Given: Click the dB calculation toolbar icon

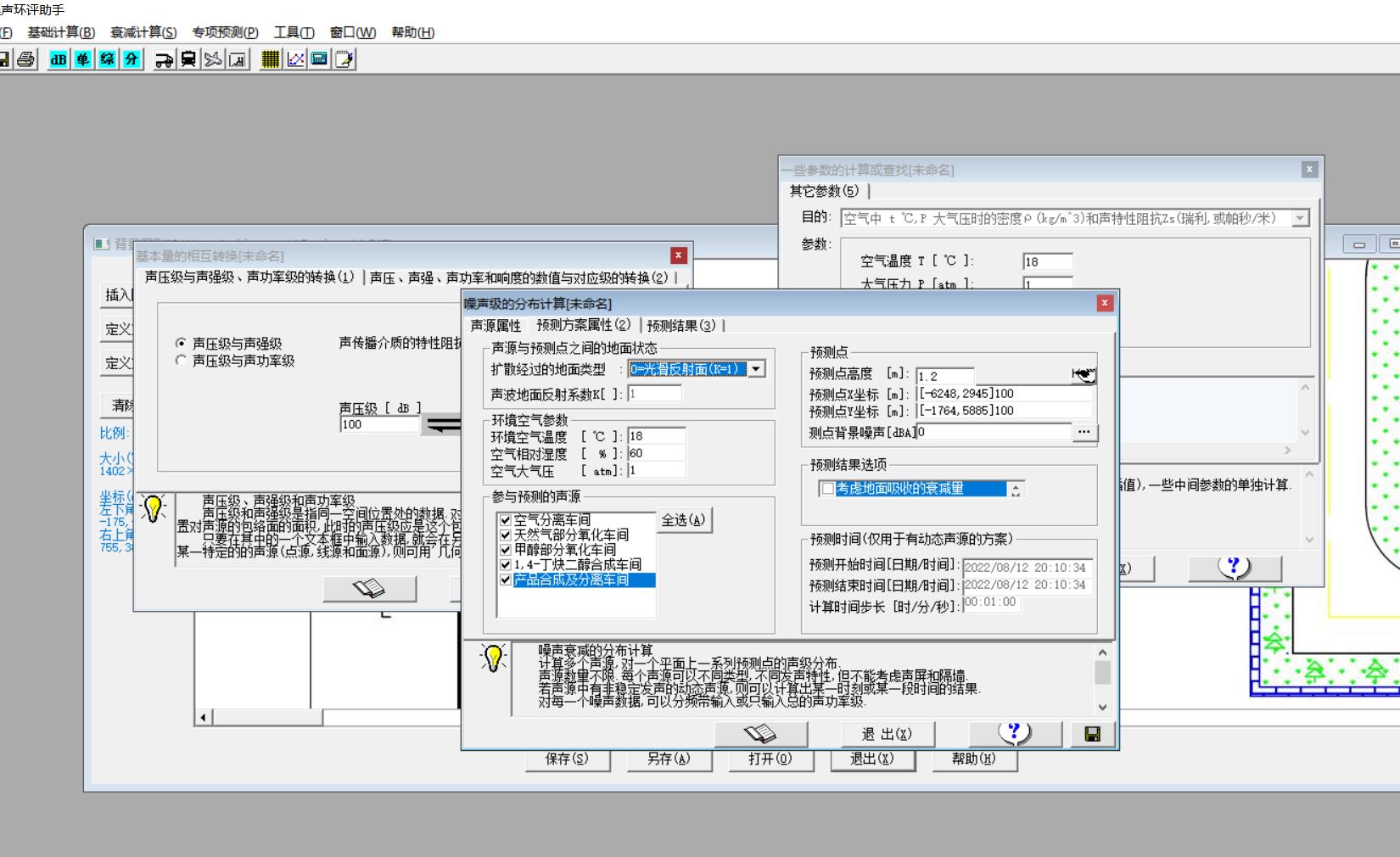Looking at the screenshot, I should click(58, 59).
